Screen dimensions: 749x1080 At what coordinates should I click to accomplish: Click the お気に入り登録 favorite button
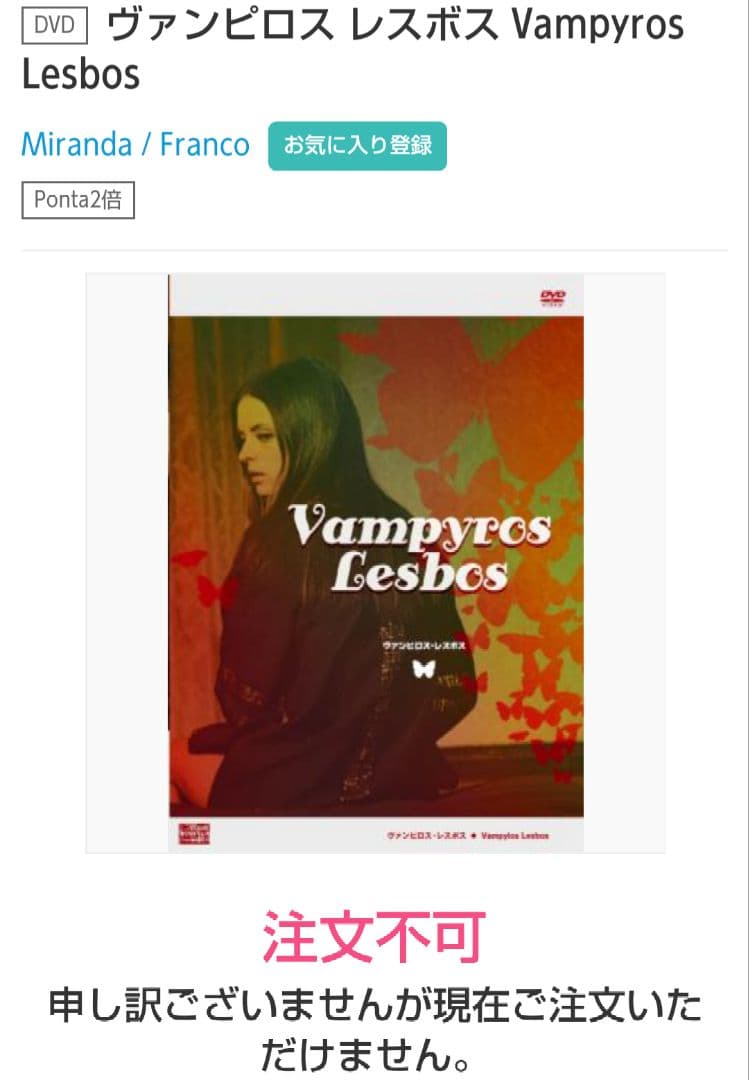point(357,145)
